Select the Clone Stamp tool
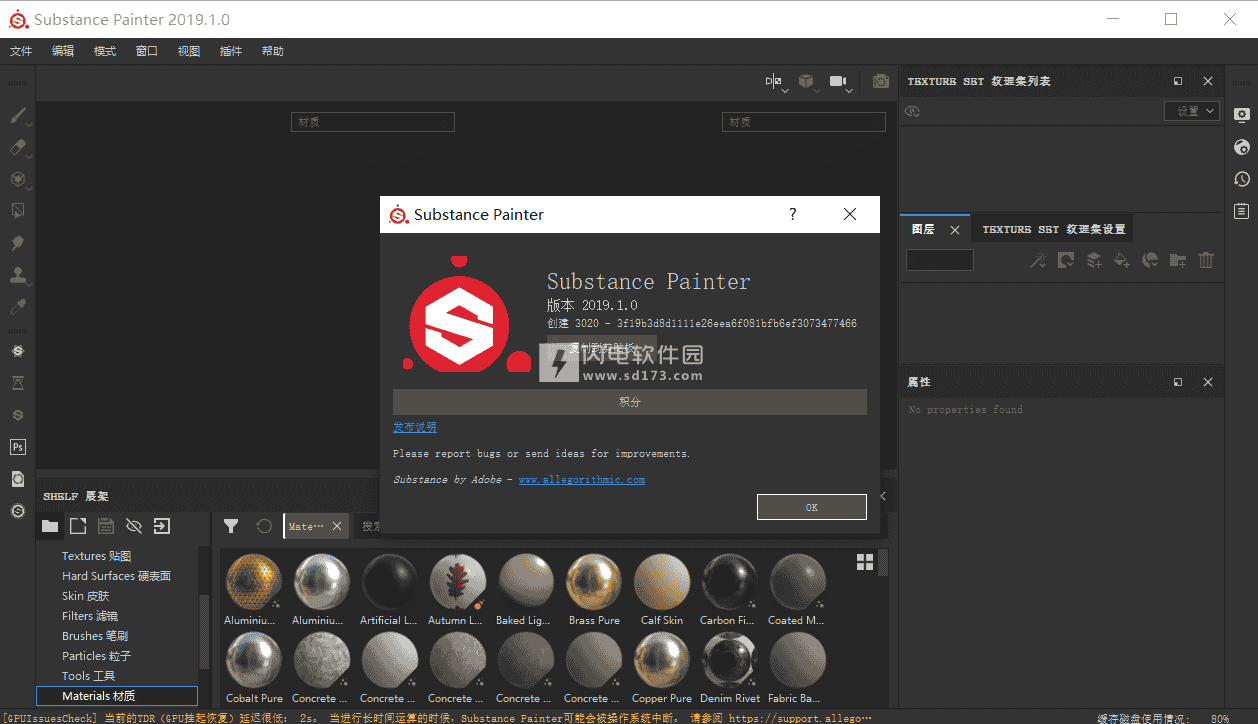Screen dimensions: 1258x724 19,274
